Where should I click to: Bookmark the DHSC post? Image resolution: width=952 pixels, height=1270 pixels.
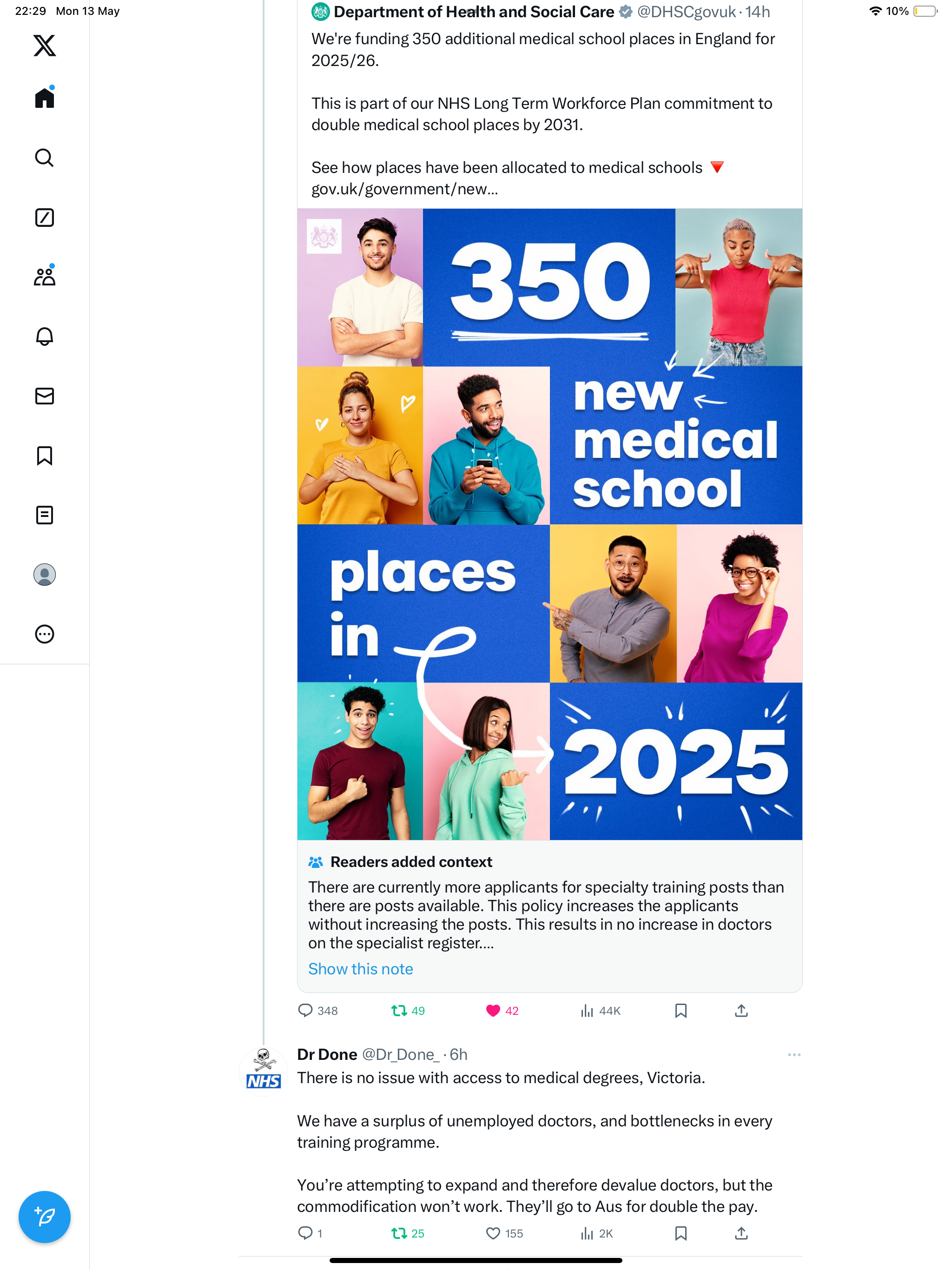(x=681, y=1011)
